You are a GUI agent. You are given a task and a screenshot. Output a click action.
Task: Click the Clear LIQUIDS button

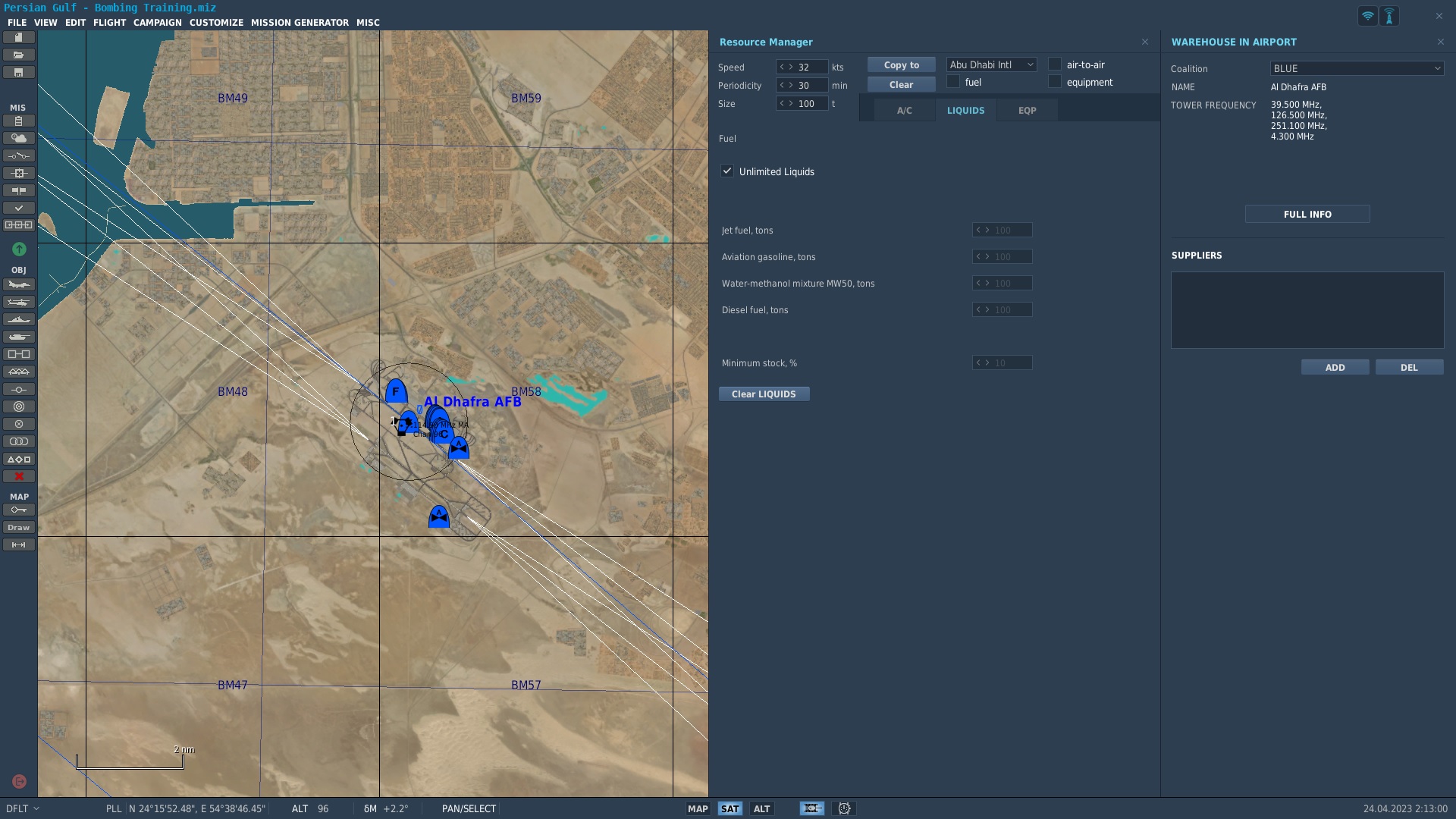(x=764, y=394)
